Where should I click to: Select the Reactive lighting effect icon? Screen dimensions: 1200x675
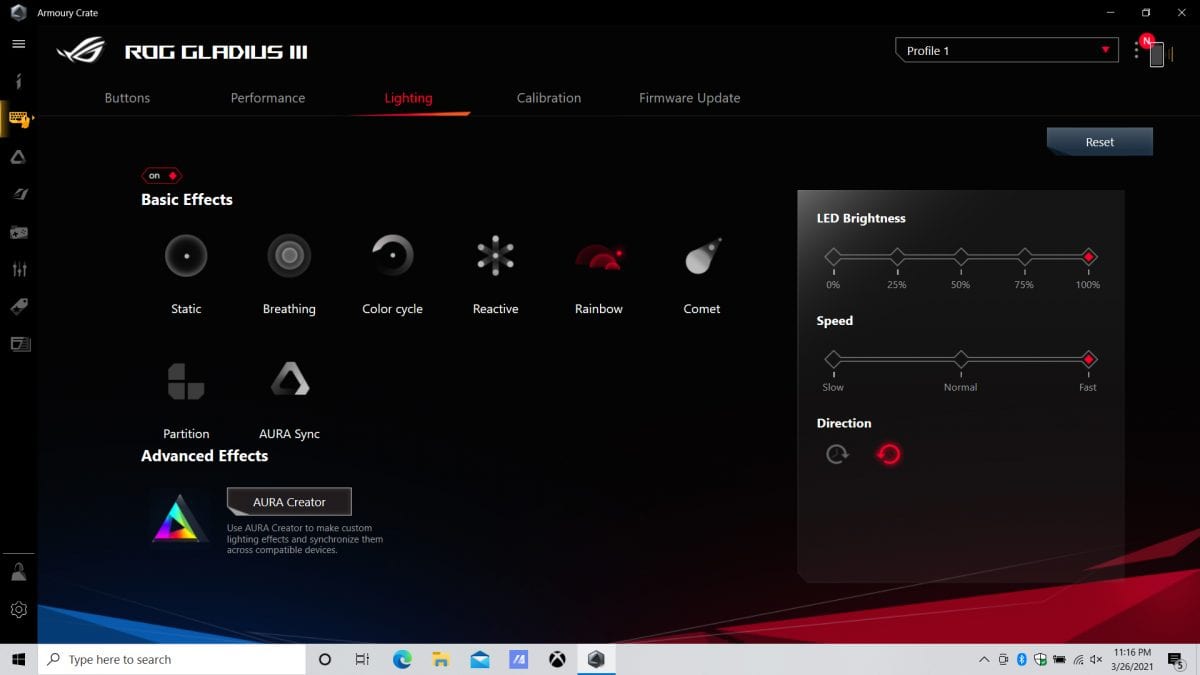pos(495,256)
